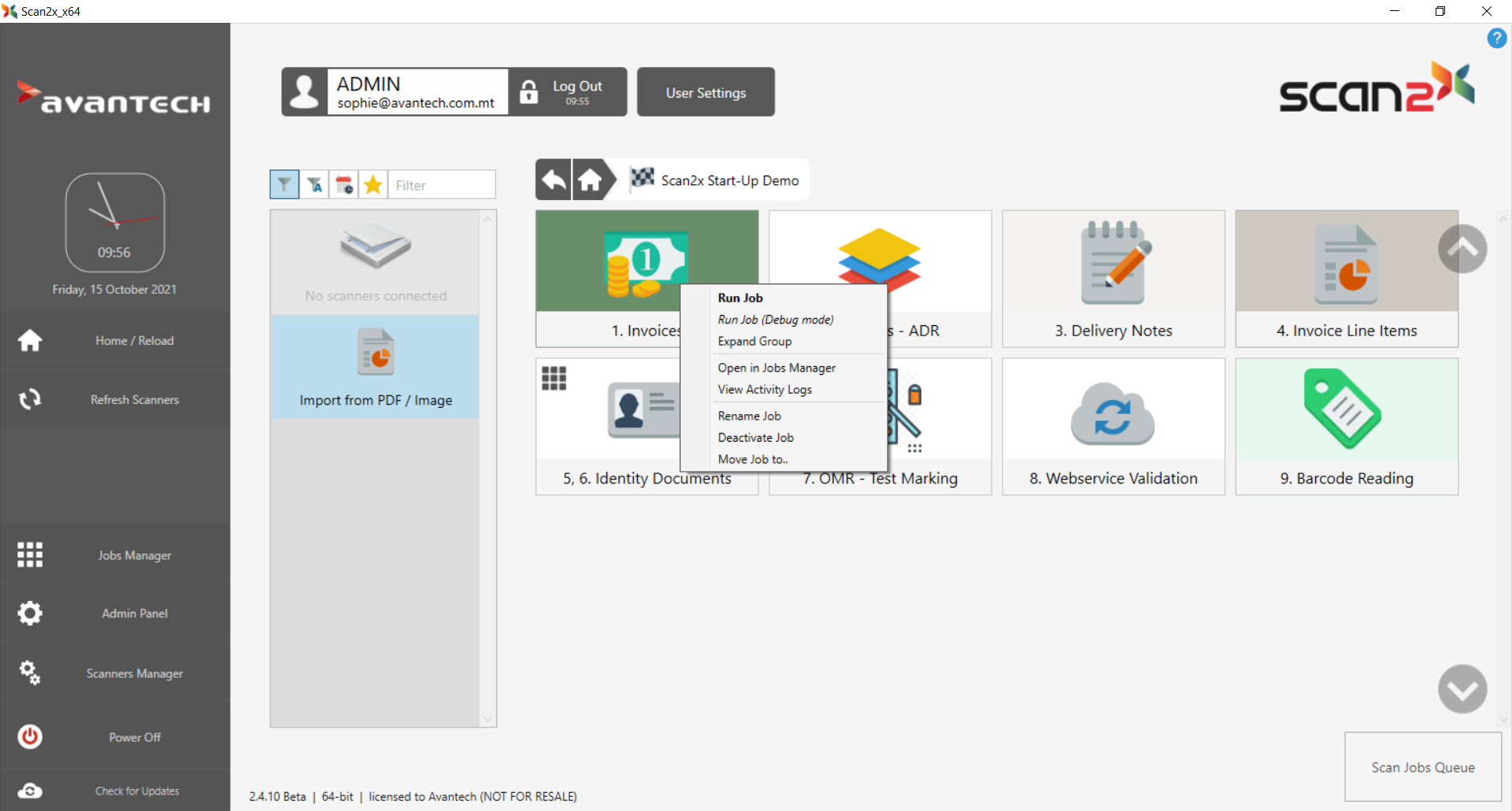Click Expand Group in context menu

pyautogui.click(x=754, y=342)
